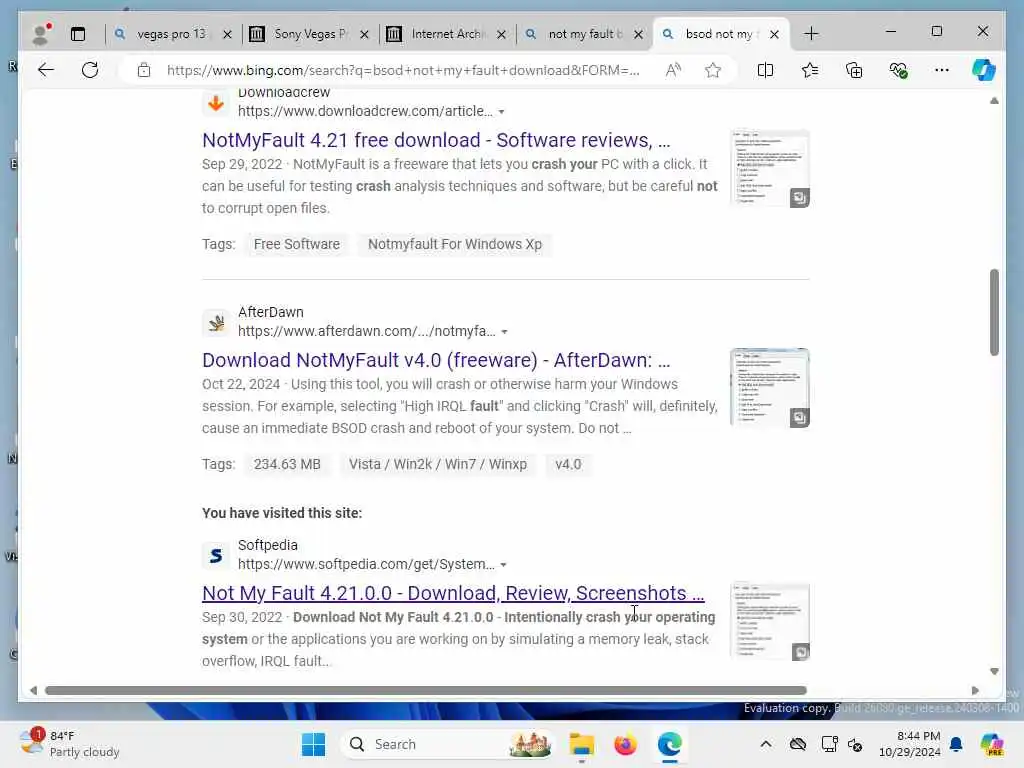Screen dimensions: 1024x768
Task: Click the taskbar Search box
Action: pos(447,744)
